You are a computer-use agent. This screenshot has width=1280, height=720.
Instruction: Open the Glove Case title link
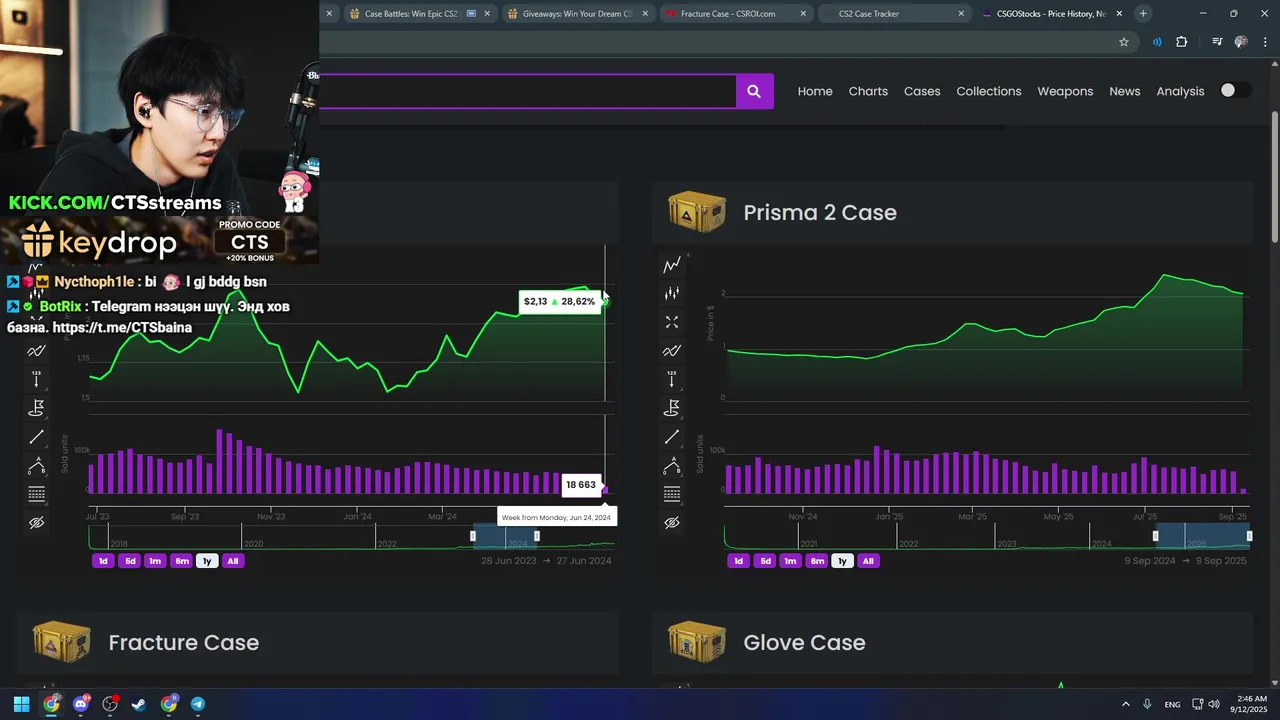pos(804,643)
